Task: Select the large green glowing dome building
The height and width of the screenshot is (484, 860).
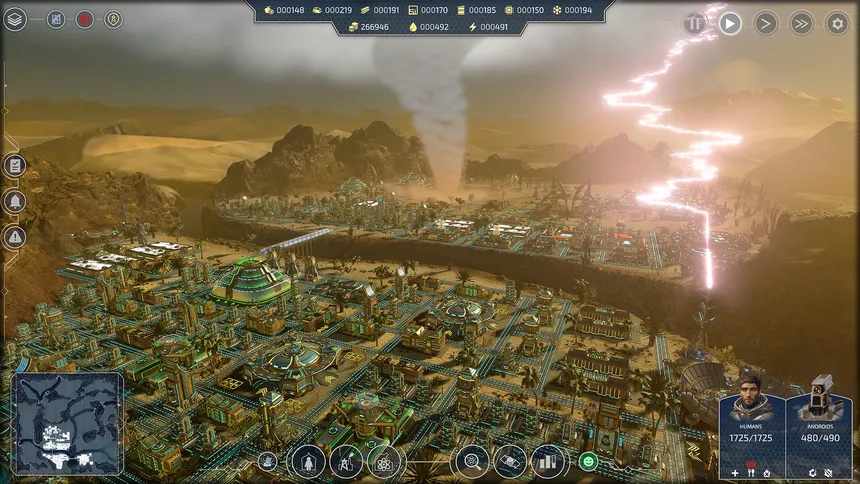Action: [x=251, y=280]
